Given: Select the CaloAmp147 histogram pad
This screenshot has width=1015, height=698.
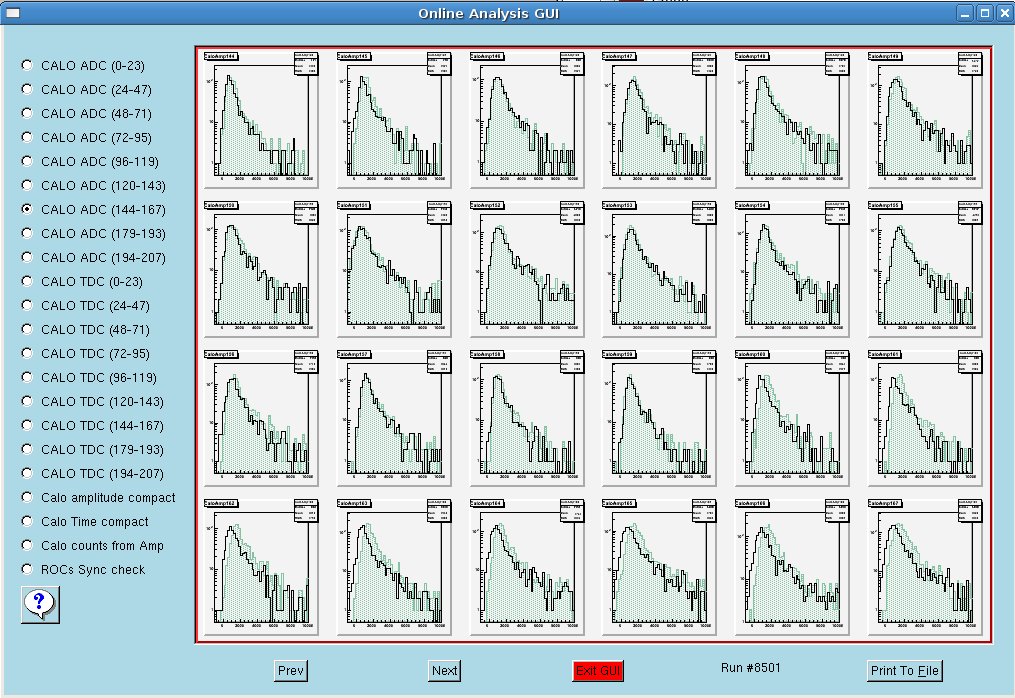Looking at the screenshot, I should (x=659, y=120).
